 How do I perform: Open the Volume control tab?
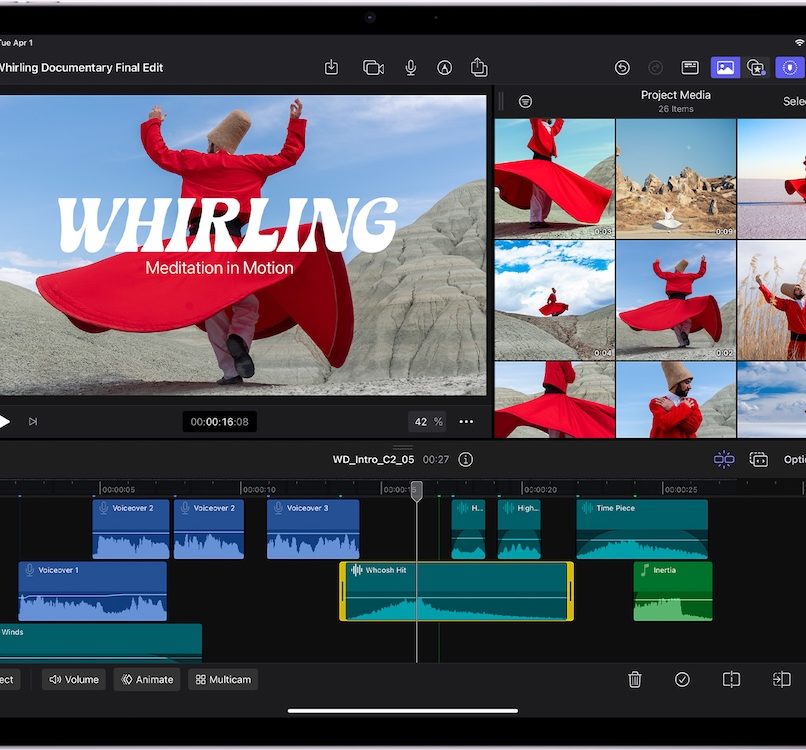point(74,680)
